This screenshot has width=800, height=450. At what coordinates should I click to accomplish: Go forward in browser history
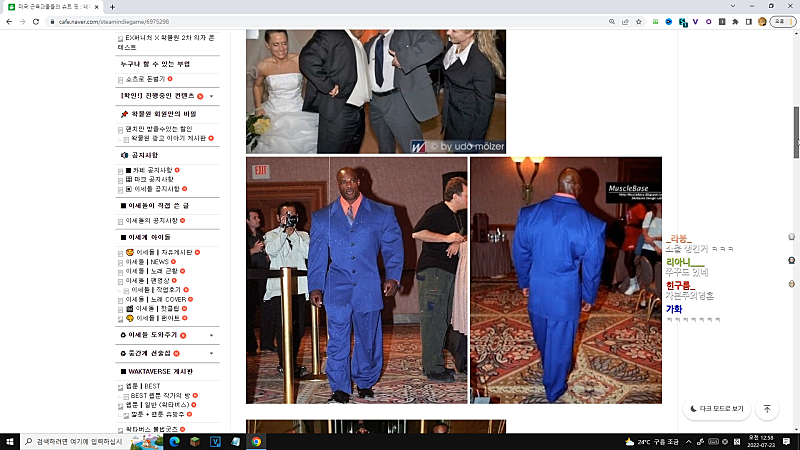point(22,22)
